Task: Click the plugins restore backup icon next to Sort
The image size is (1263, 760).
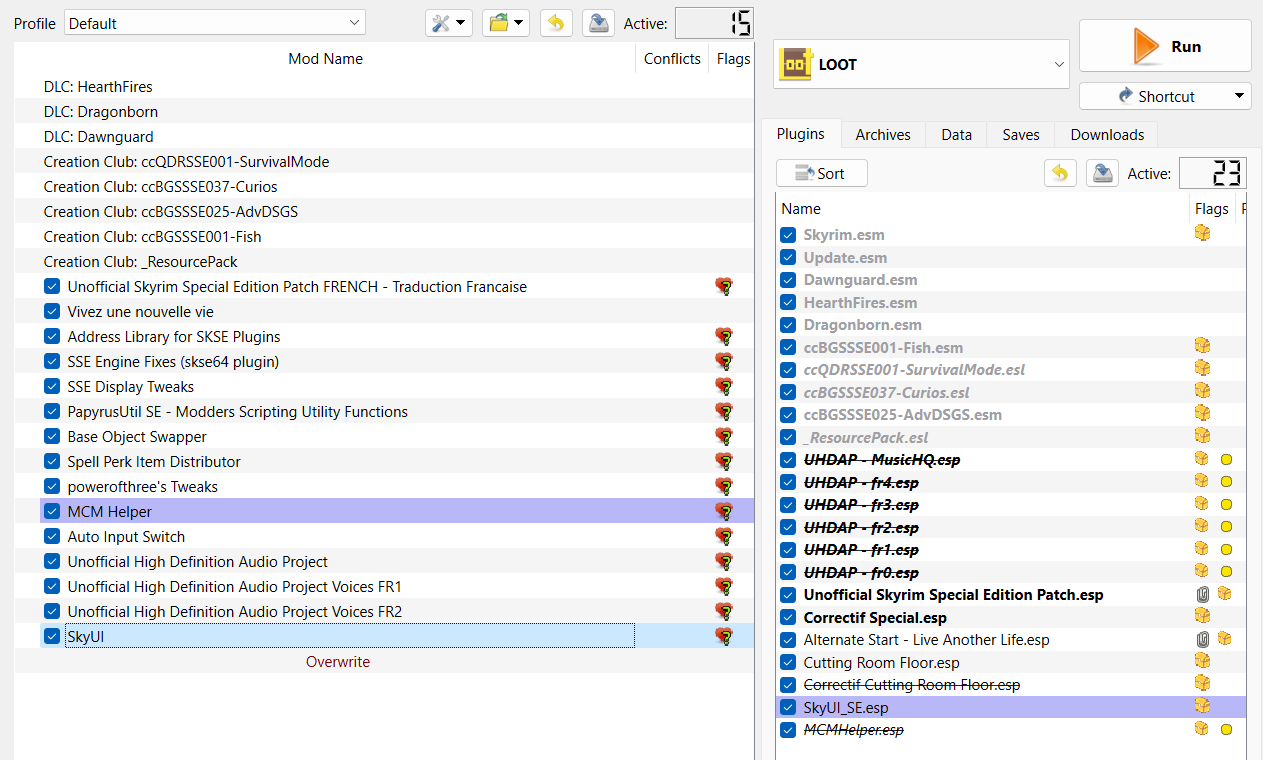Action: point(1060,173)
